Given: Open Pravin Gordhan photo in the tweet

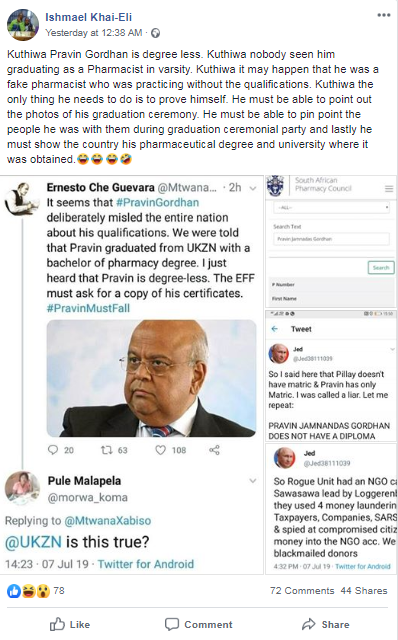Looking at the screenshot, I should point(151,378).
